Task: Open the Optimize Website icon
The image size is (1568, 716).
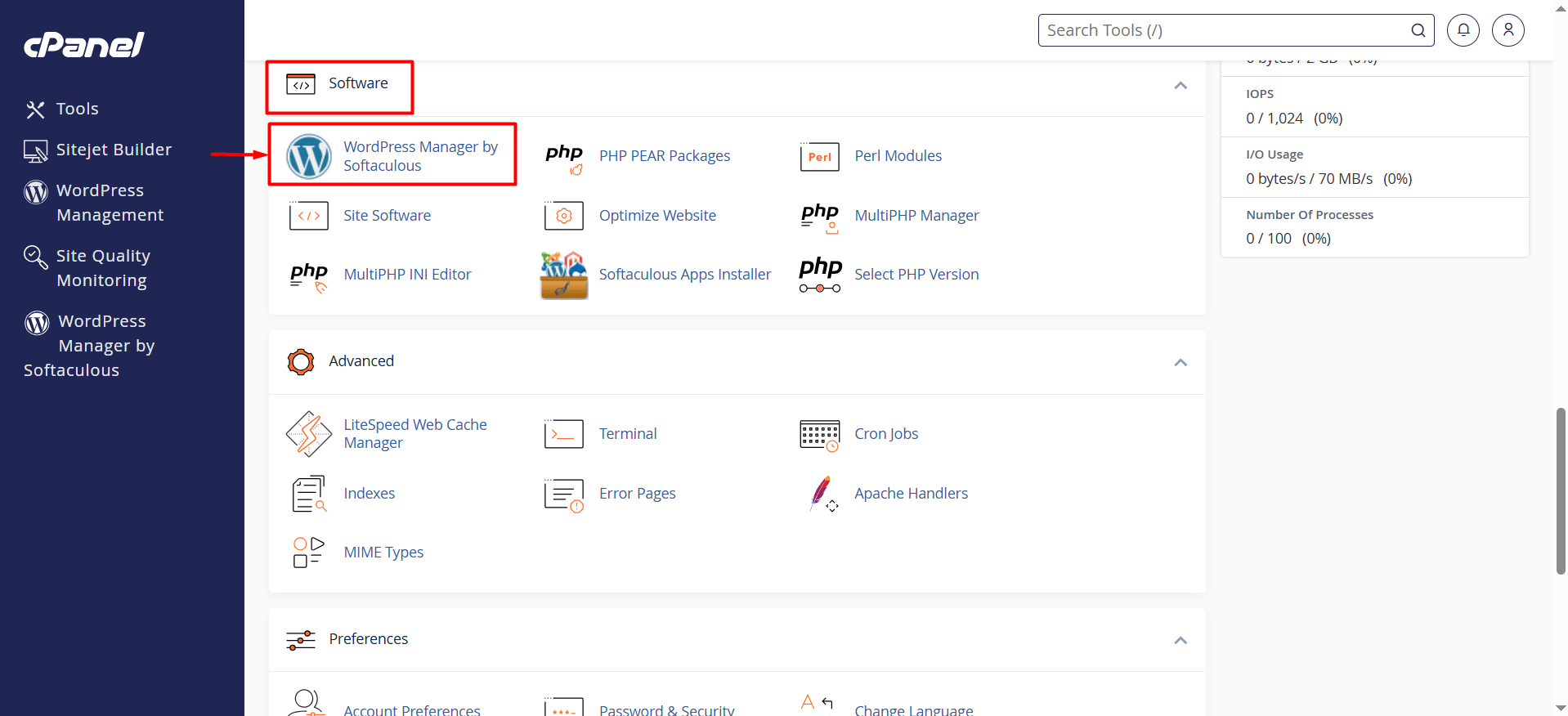Action: pyautogui.click(x=564, y=216)
